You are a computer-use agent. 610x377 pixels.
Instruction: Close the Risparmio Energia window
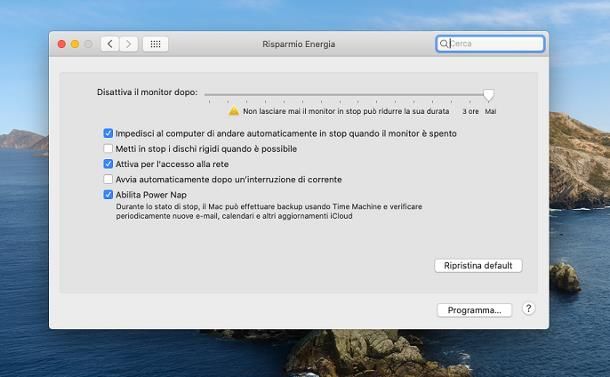click(61, 44)
